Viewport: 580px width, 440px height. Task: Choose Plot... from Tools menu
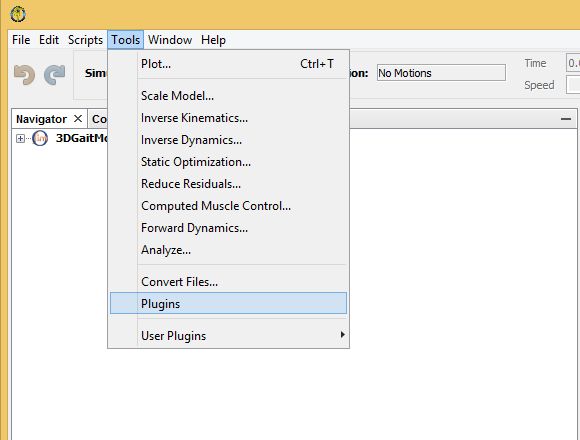tap(228, 64)
